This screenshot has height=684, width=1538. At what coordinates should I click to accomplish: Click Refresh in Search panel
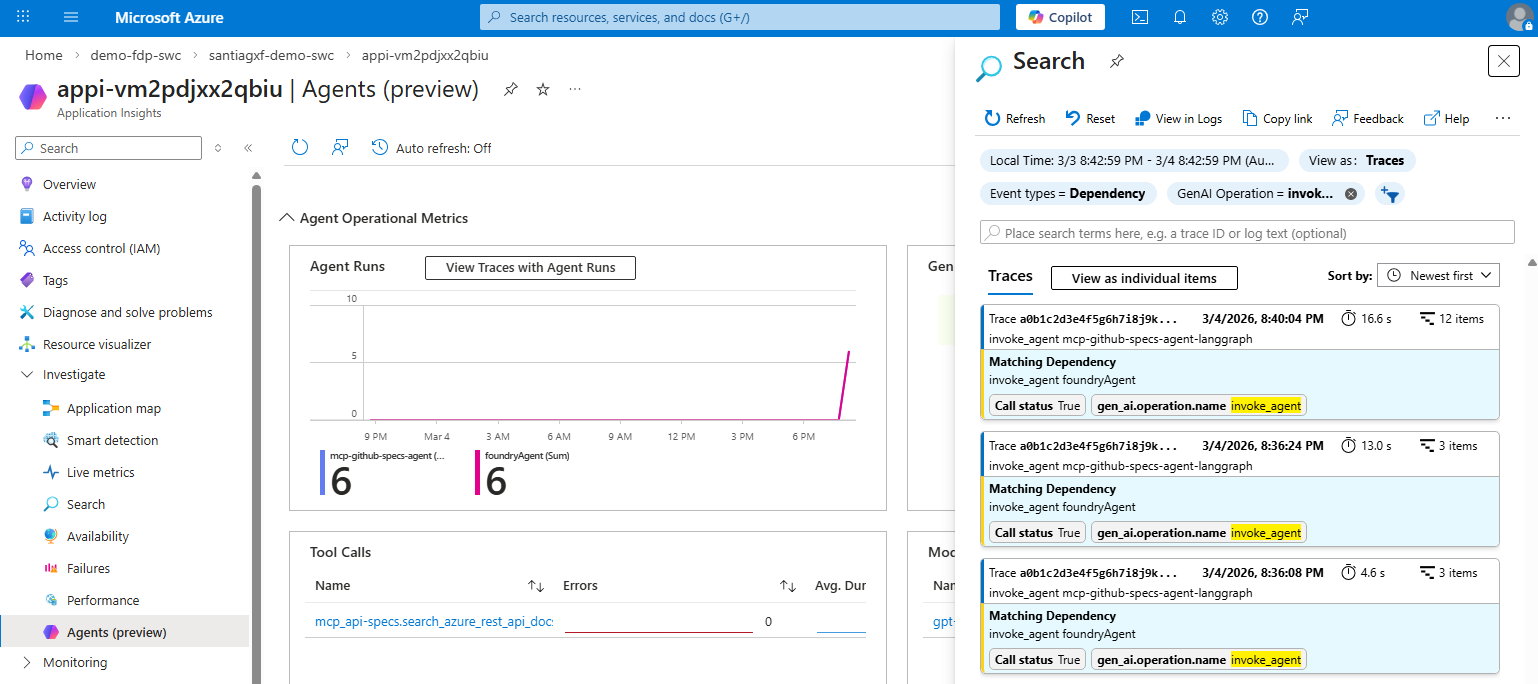(x=1014, y=118)
